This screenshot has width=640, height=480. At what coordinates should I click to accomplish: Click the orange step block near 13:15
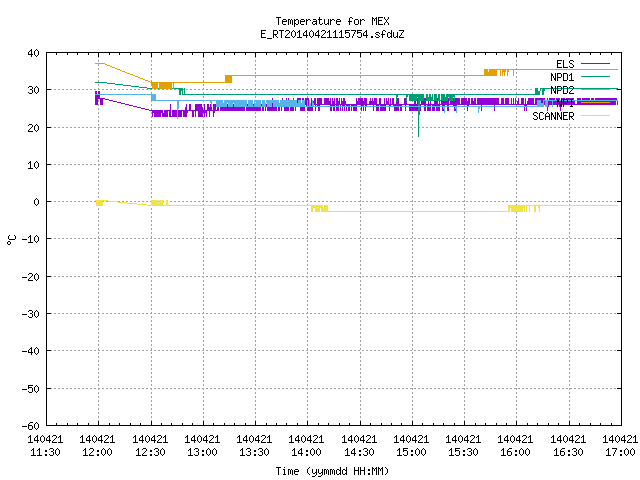point(229,79)
